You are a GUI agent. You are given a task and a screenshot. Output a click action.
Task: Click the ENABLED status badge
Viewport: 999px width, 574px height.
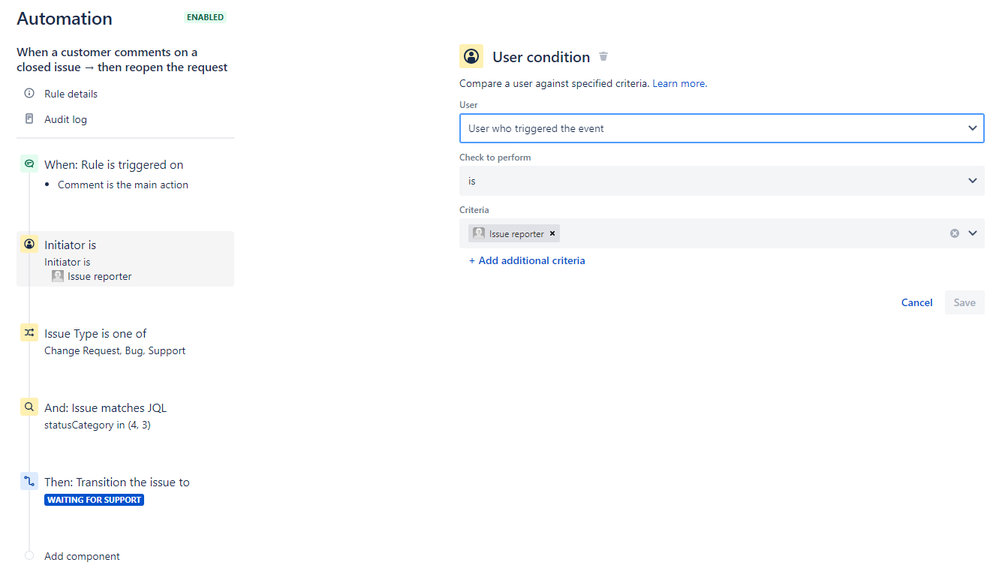tap(205, 17)
